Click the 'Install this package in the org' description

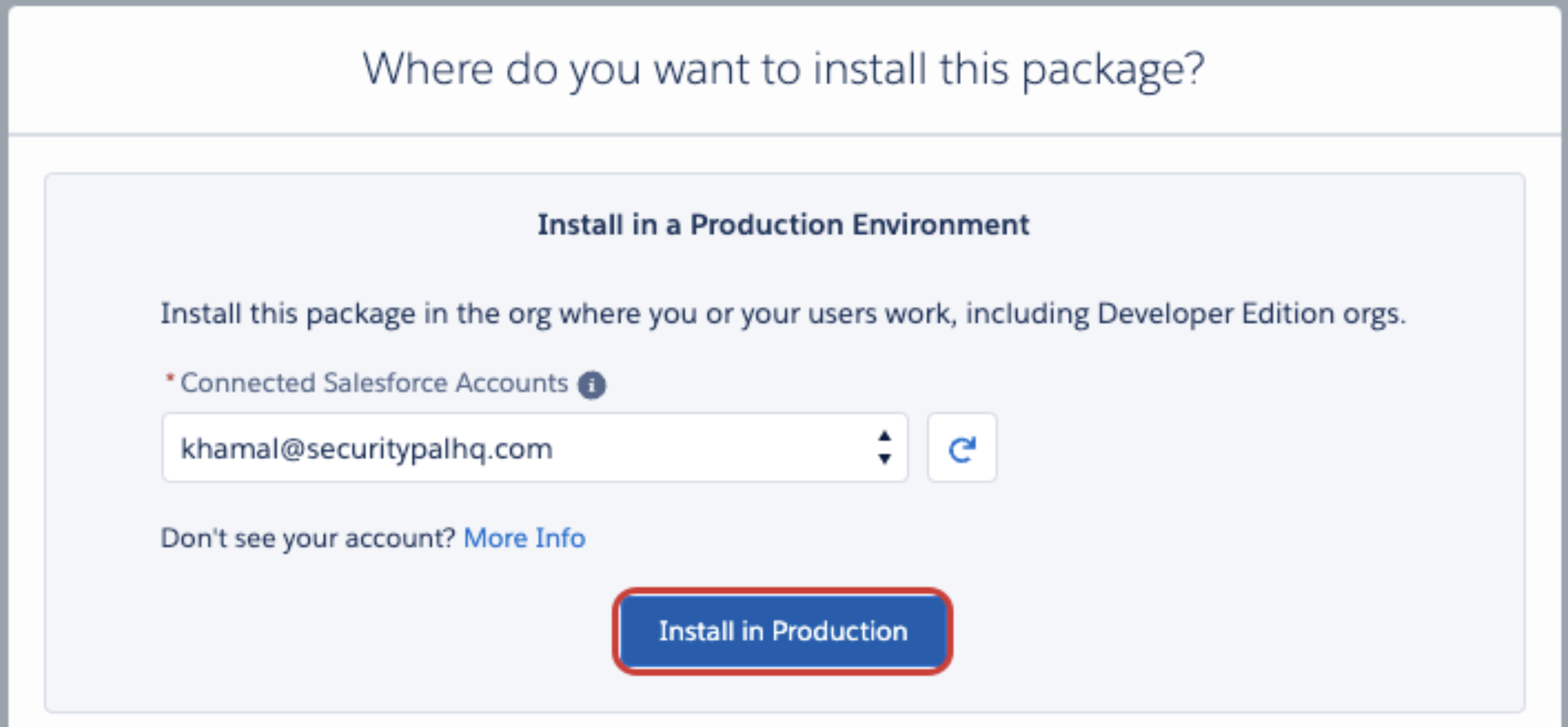tap(783, 314)
